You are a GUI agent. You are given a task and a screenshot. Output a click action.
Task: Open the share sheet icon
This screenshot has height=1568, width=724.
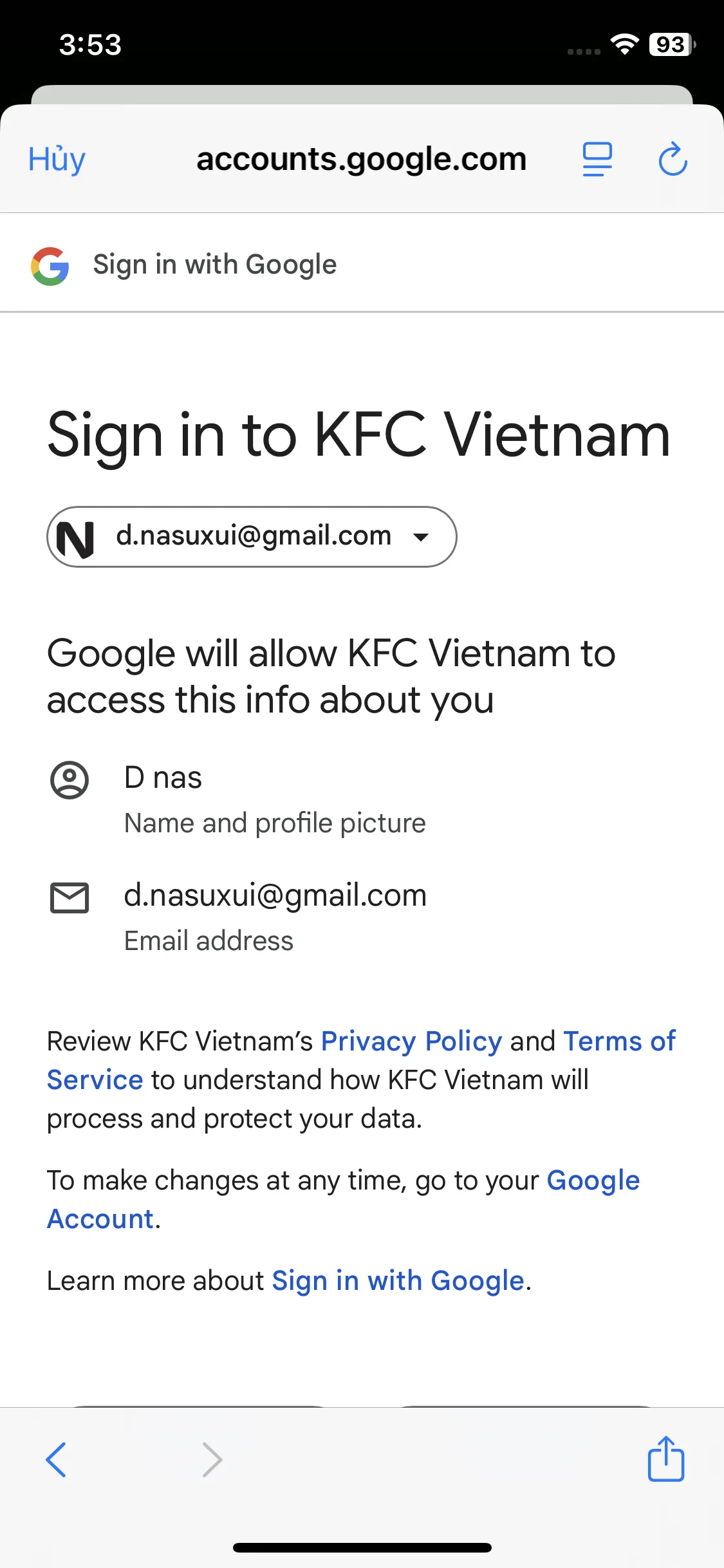[x=665, y=1459]
